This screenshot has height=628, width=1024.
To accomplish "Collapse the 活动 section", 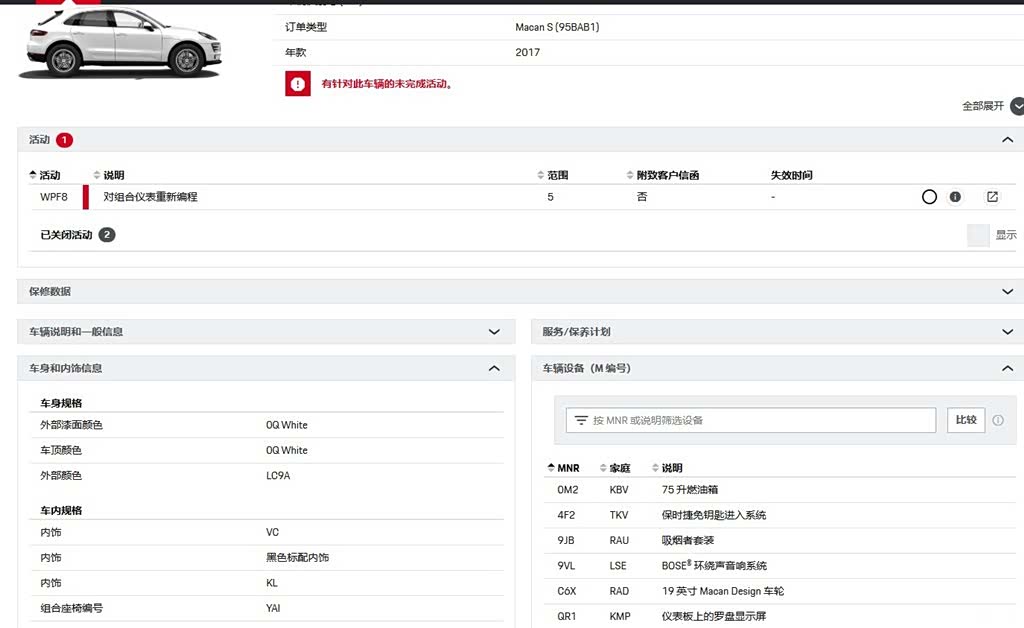I will click(x=1008, y=140).
